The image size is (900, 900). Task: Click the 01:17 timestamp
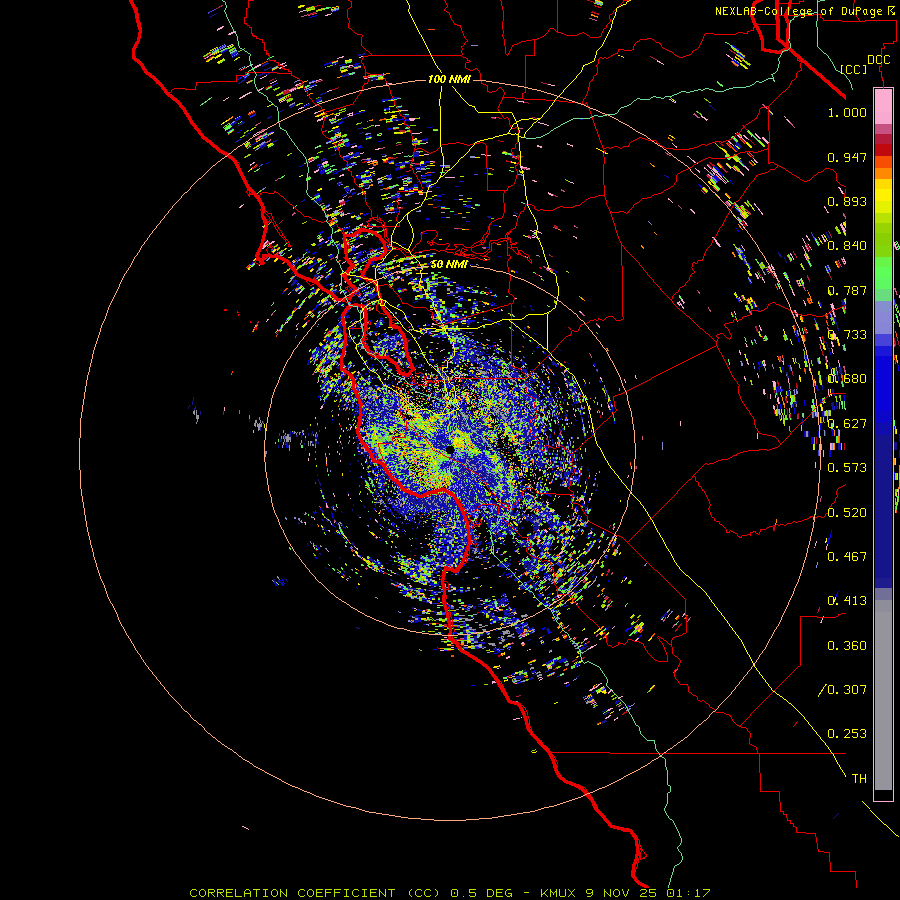[x=688, y=893]
